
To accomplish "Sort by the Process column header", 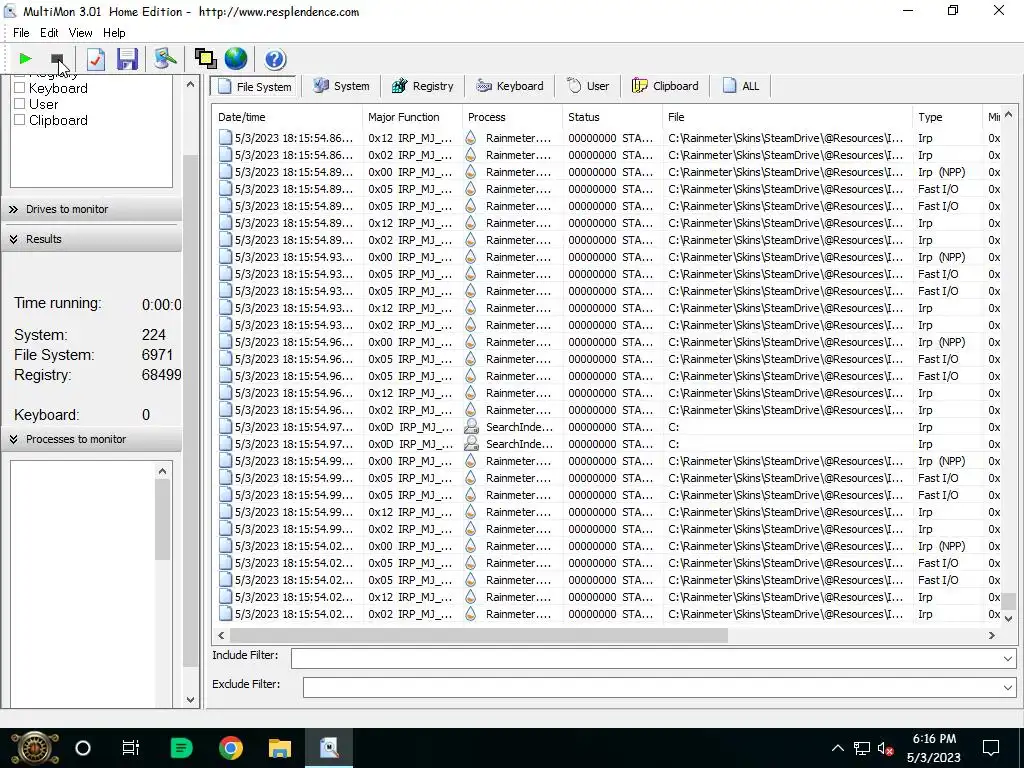I will click(x=512, y=117).
